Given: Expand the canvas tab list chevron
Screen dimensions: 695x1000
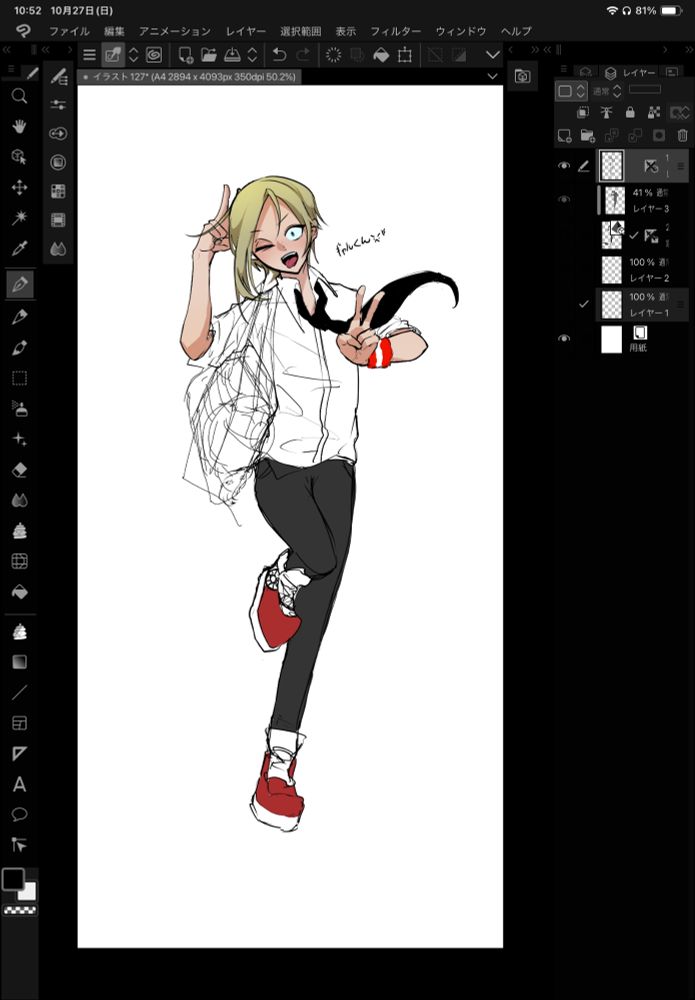Looking at the screenshot, I should [492, 77].
